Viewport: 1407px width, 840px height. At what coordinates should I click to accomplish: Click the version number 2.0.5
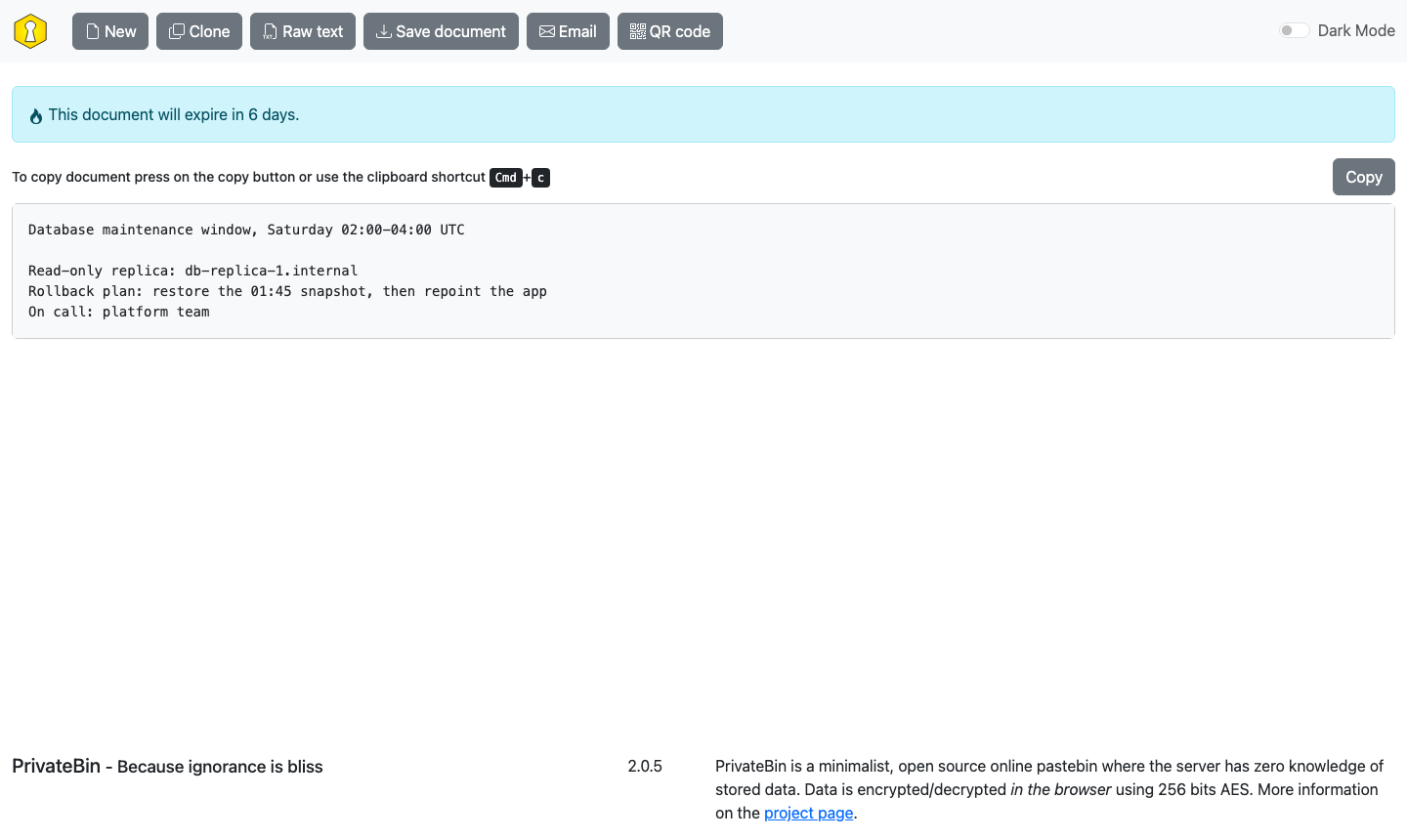pyautogui.click(x=645, y=766)
